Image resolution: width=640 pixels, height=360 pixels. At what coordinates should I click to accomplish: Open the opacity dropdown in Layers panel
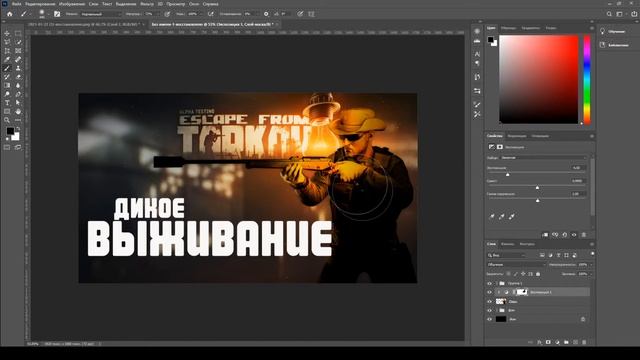click(x=591, y=265)
